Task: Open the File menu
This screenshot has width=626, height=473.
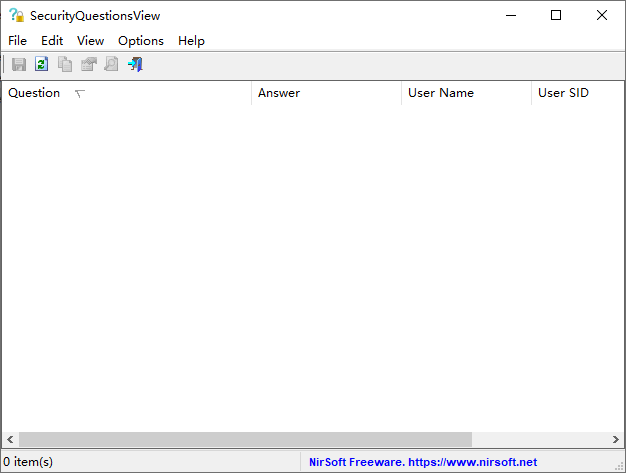Action: 17,41
